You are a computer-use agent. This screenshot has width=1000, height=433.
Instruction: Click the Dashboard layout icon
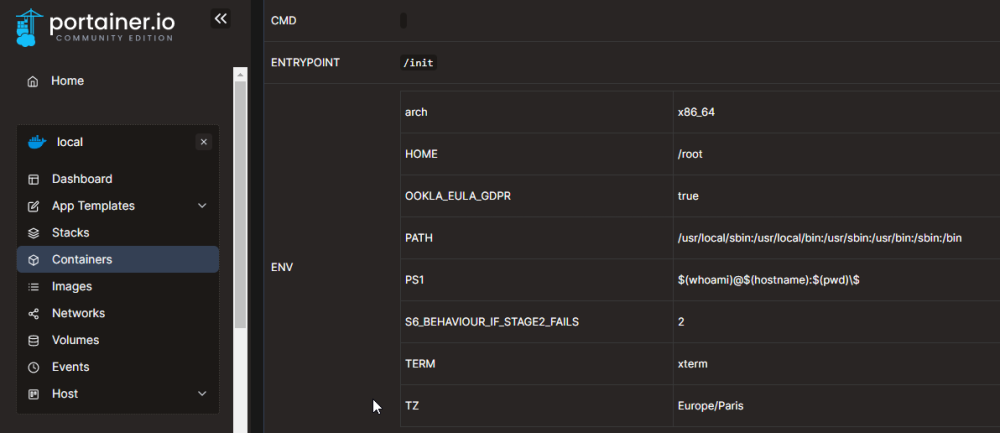(33, 179)
